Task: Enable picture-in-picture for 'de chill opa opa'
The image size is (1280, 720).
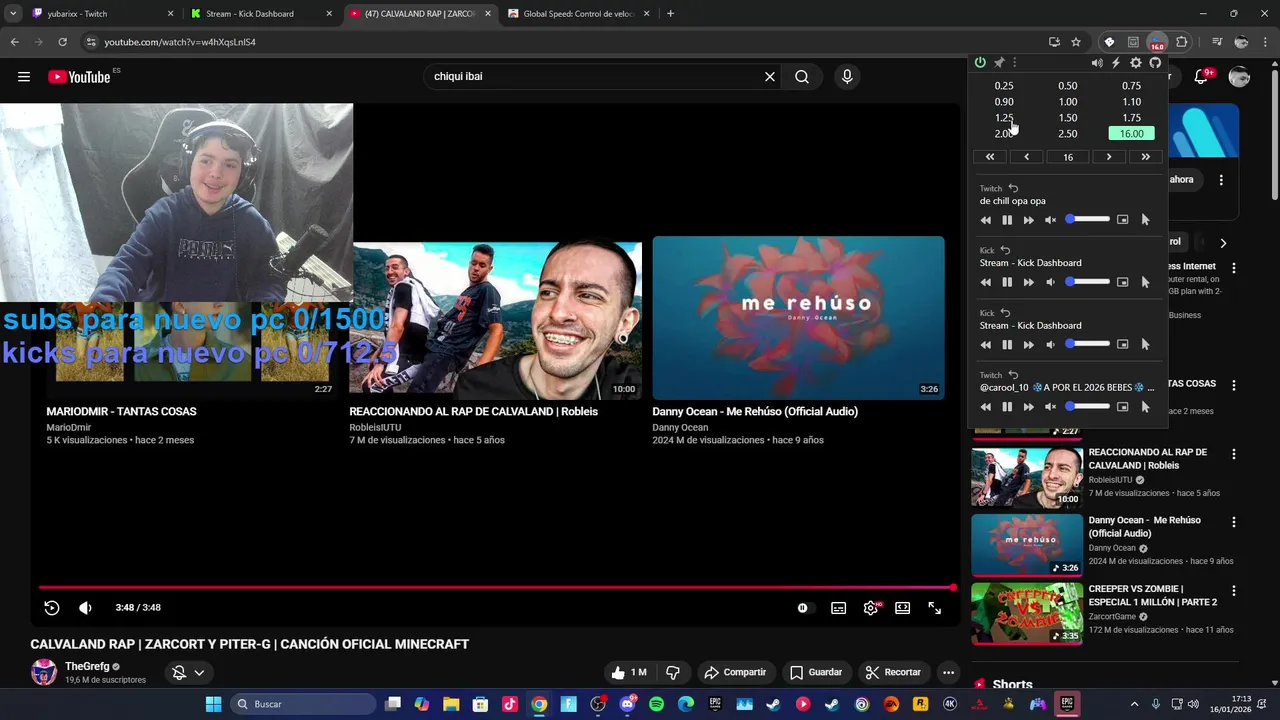Action: pyautogui.click(x=1122, y=220)
